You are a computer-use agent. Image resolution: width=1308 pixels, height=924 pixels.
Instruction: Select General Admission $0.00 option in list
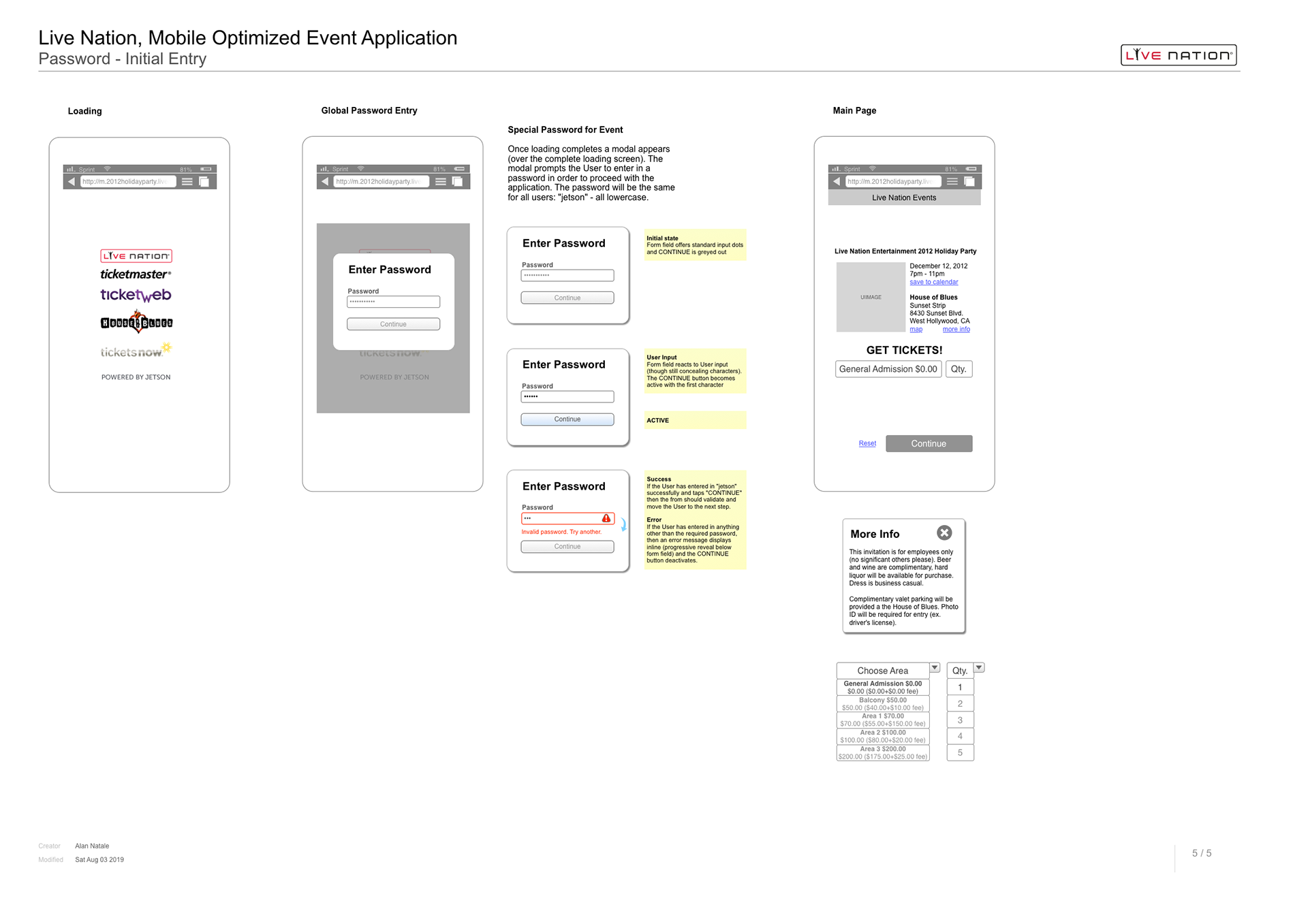(x=883, y=688)
